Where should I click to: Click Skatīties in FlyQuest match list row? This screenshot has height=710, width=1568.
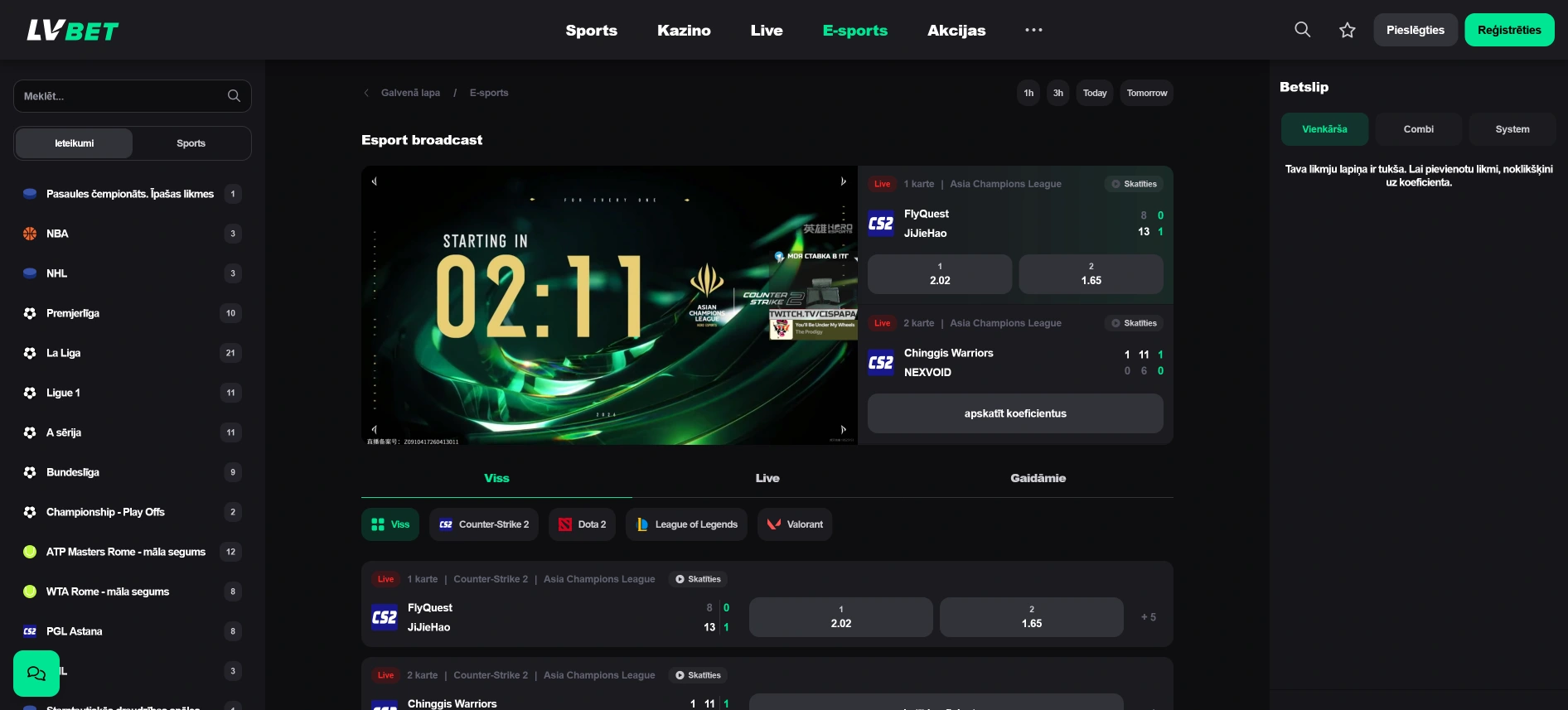(698, 579)
